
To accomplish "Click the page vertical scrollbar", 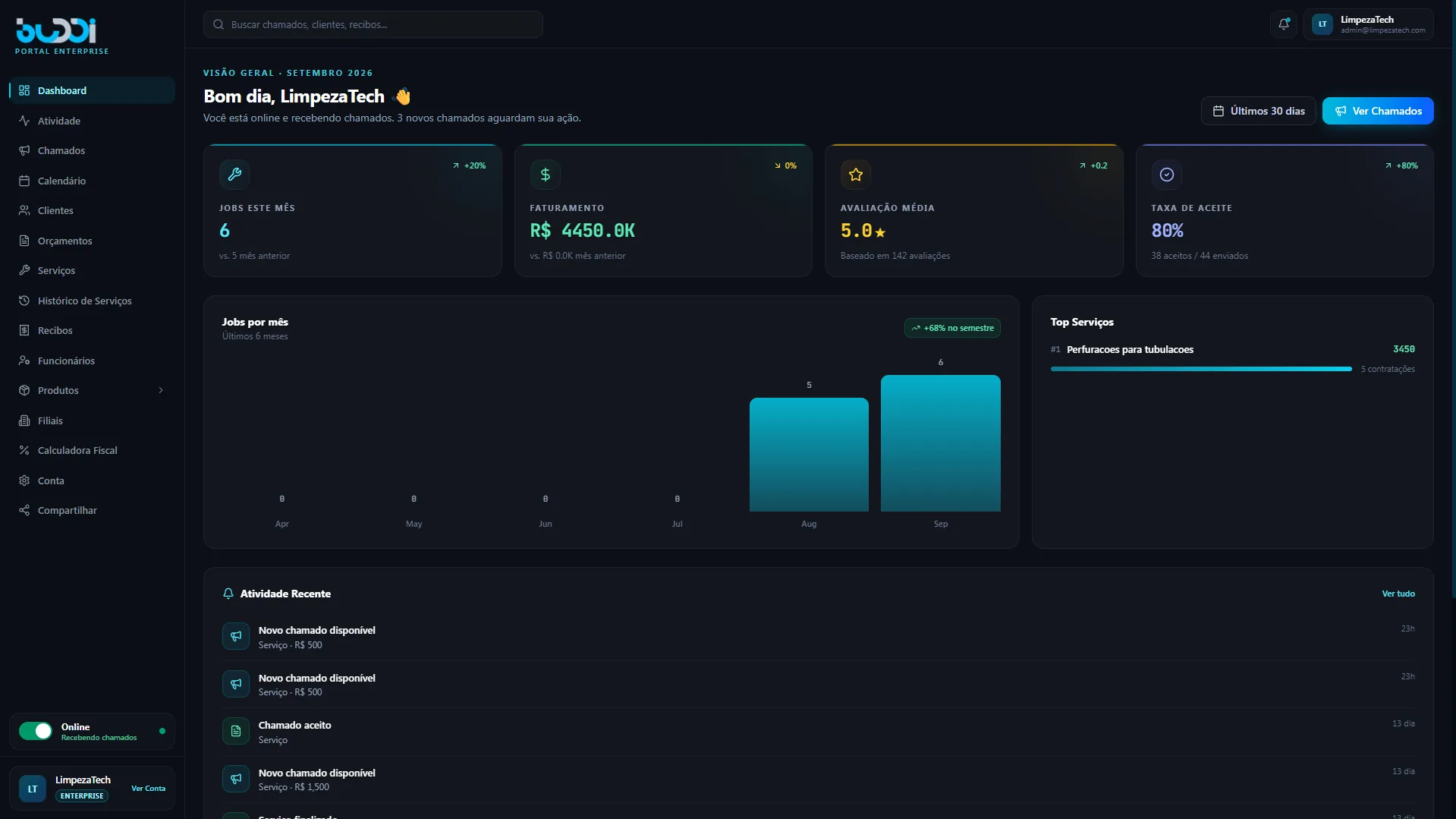I will pyautogui.click(x=1452, y=300).
